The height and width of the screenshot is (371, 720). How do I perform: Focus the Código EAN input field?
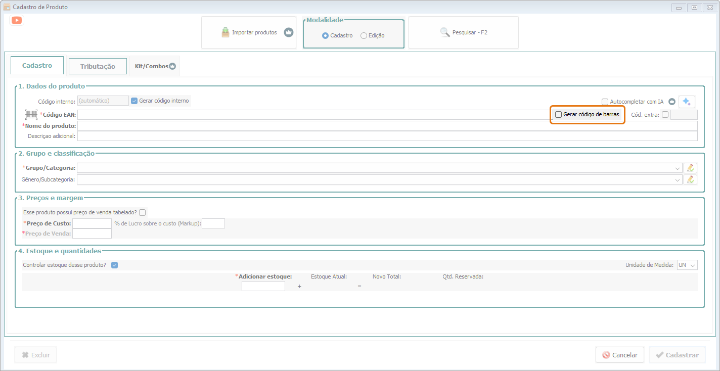coord(313,115)
